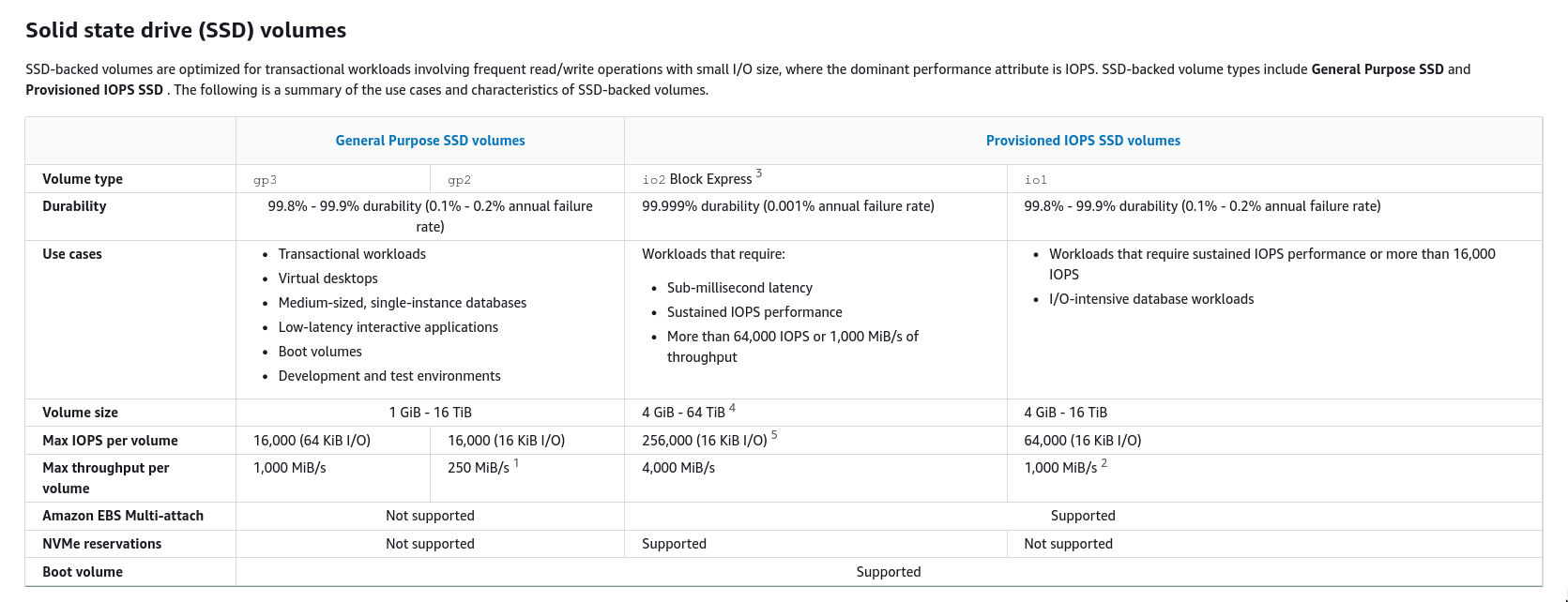Click footnote 4 beside 4 GiB - 64 TiB
This screenshot has width=1568, height=602.
click(x=732, y=408)
